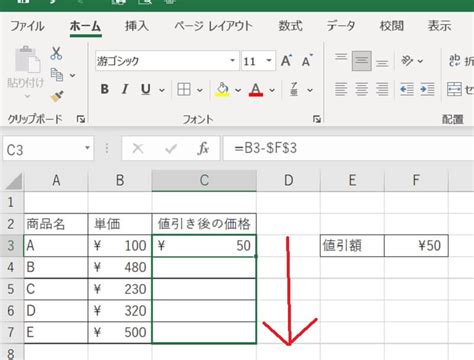
Task: Click the formula bar enter checkmark
Action: [x=171, y=148]
